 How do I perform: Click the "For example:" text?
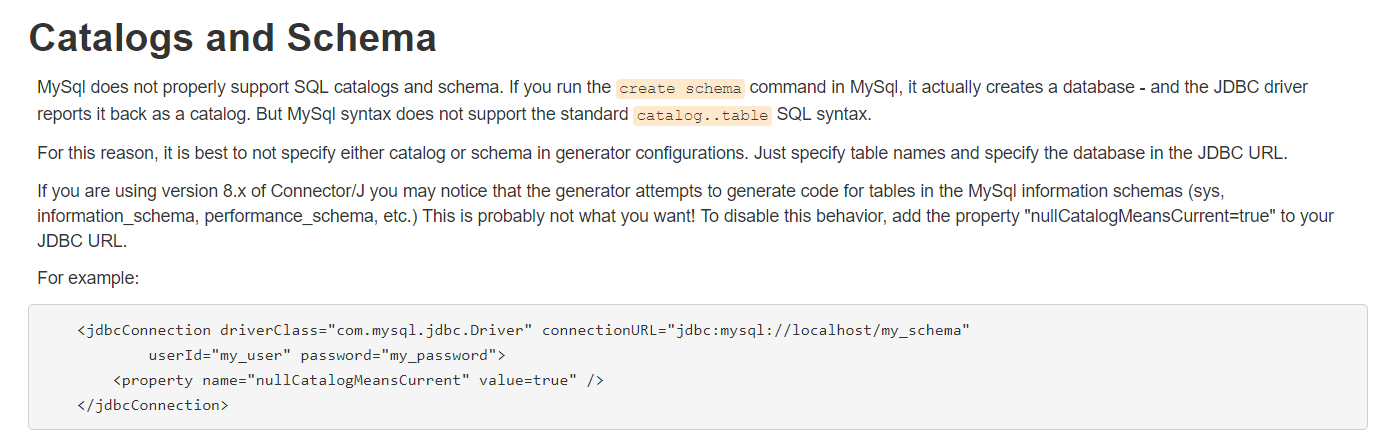pos(88,278)
